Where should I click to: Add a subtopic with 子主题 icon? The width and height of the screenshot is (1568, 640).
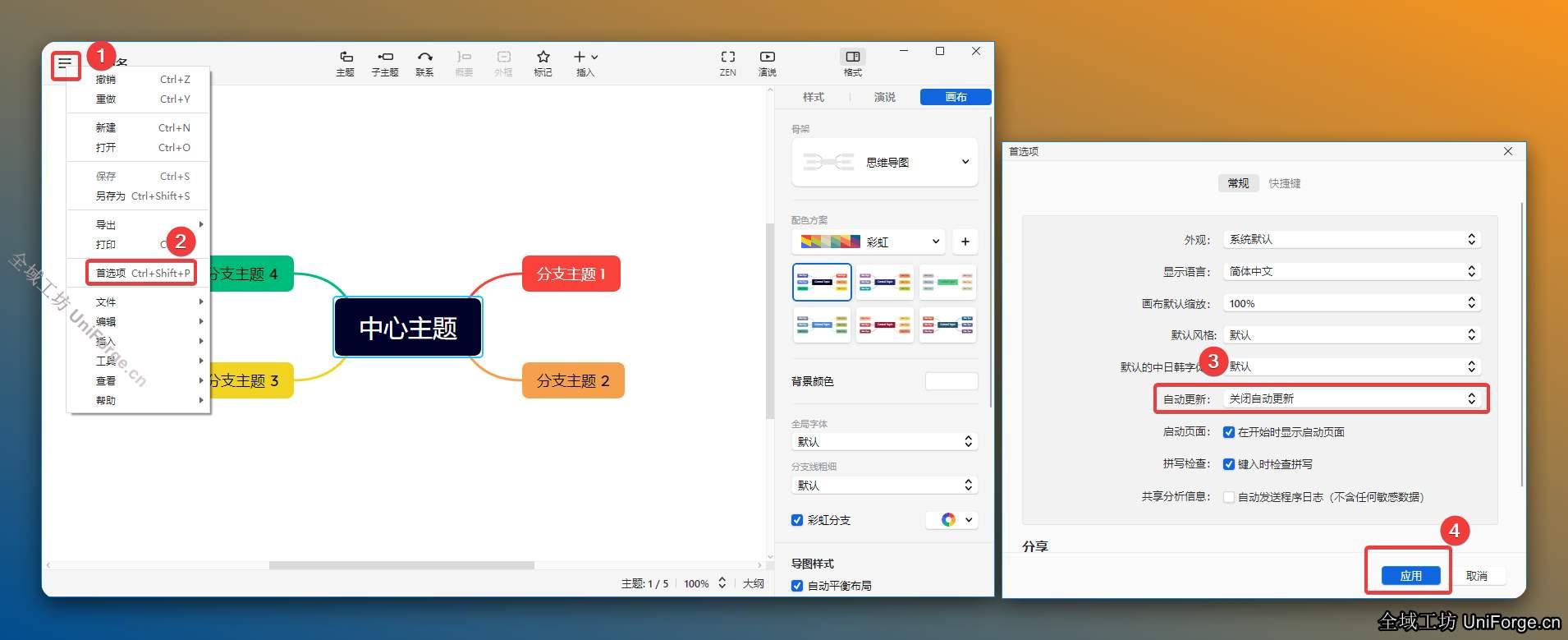tap(385, 63)
